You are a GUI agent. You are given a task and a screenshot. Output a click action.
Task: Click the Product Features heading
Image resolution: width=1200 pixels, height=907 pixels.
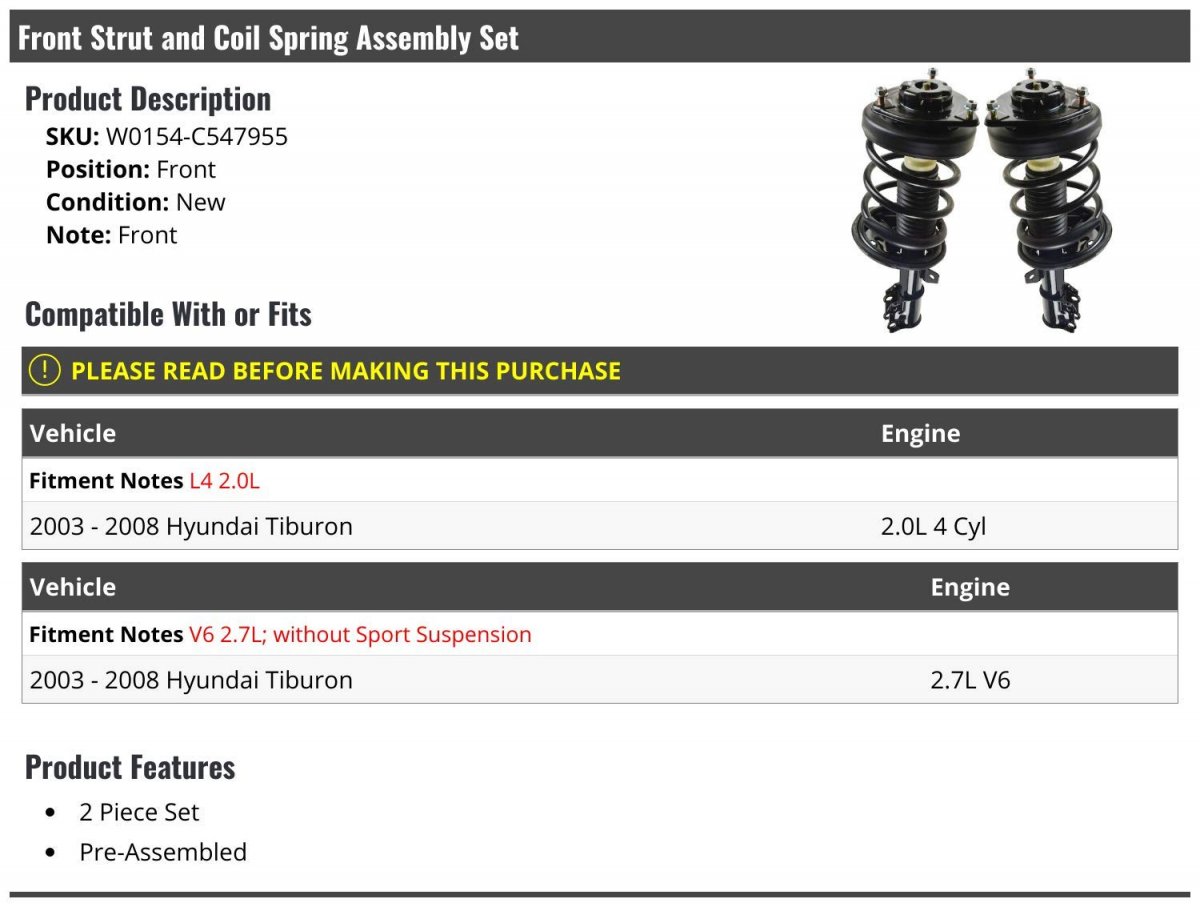pyautogui.click(x=130, y=767)
